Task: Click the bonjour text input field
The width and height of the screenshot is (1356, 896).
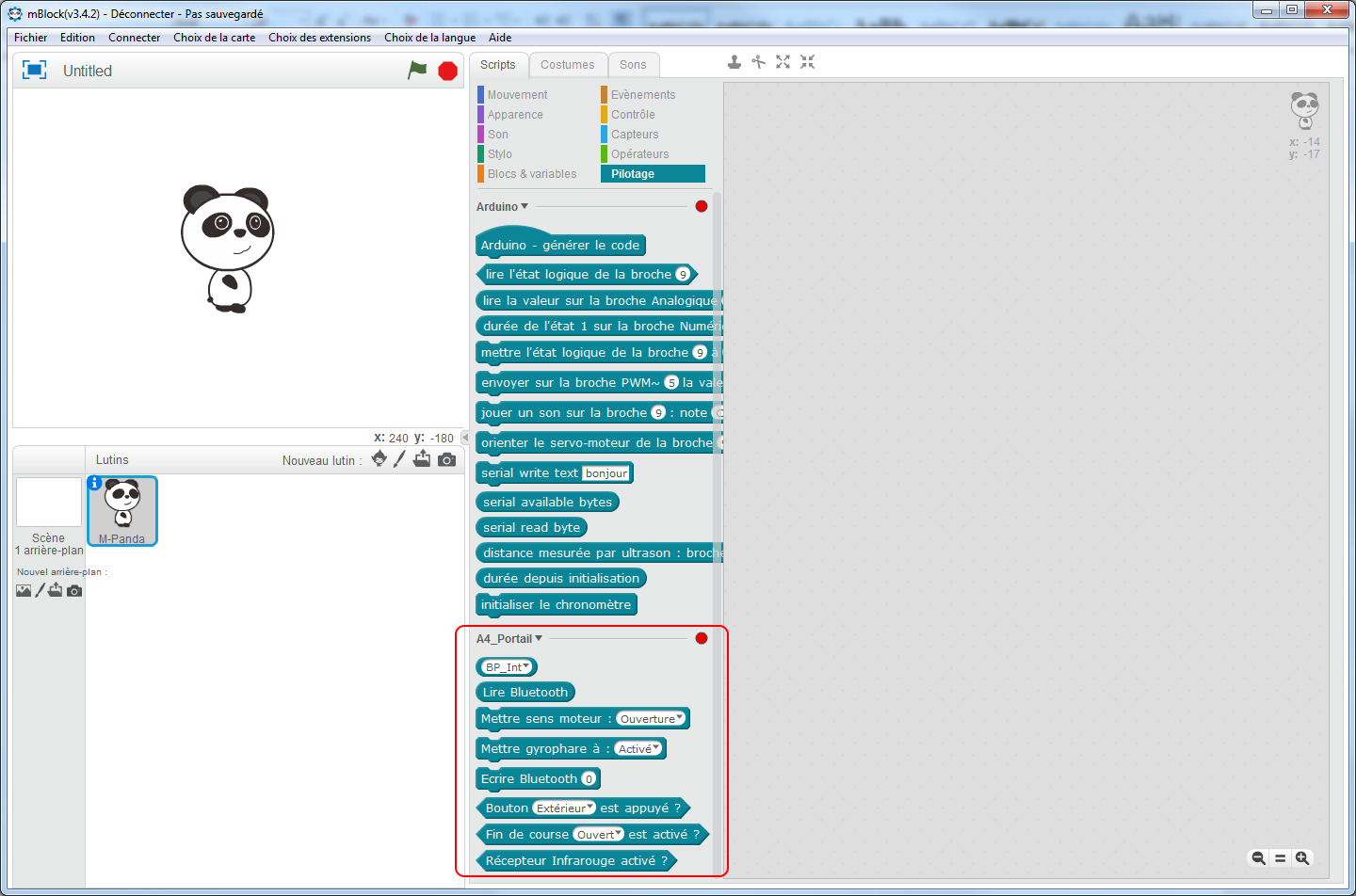Action: pyautogui.click(x=605, y=473)
